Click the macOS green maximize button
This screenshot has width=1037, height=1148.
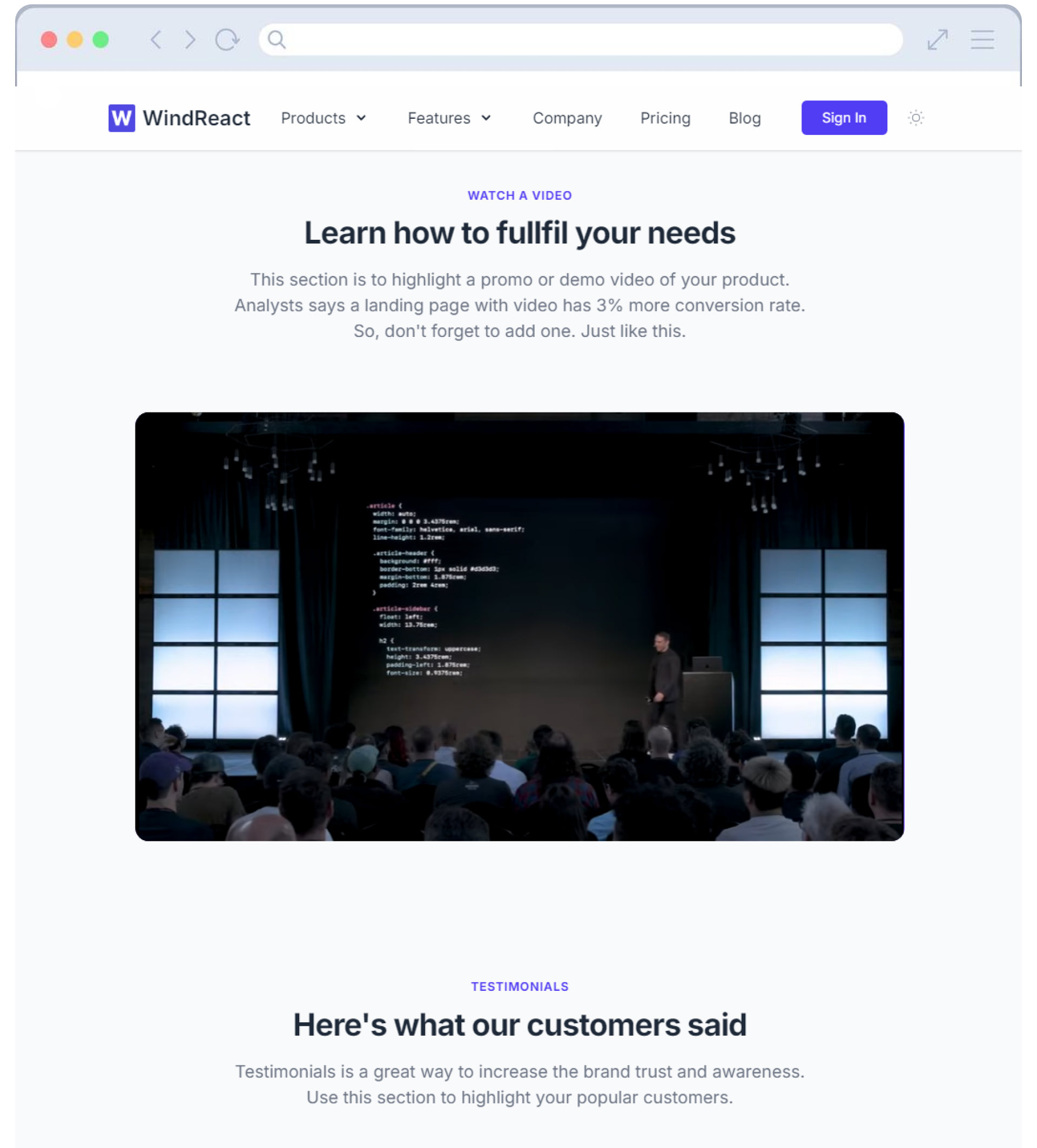tap(101, 39)
